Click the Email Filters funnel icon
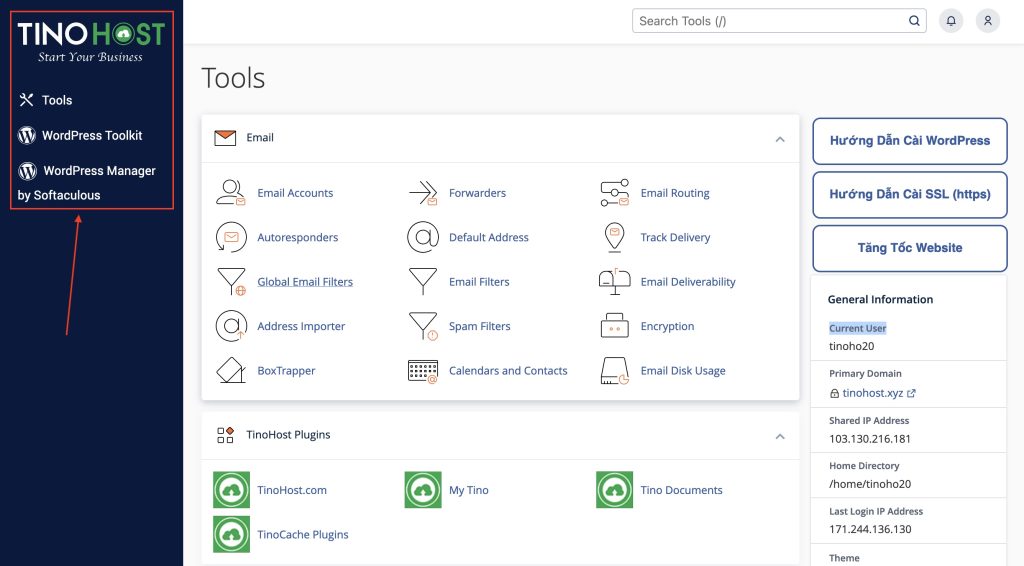Image resolution: width=1024 pixels, height=566 pixels. pos(423,281)
